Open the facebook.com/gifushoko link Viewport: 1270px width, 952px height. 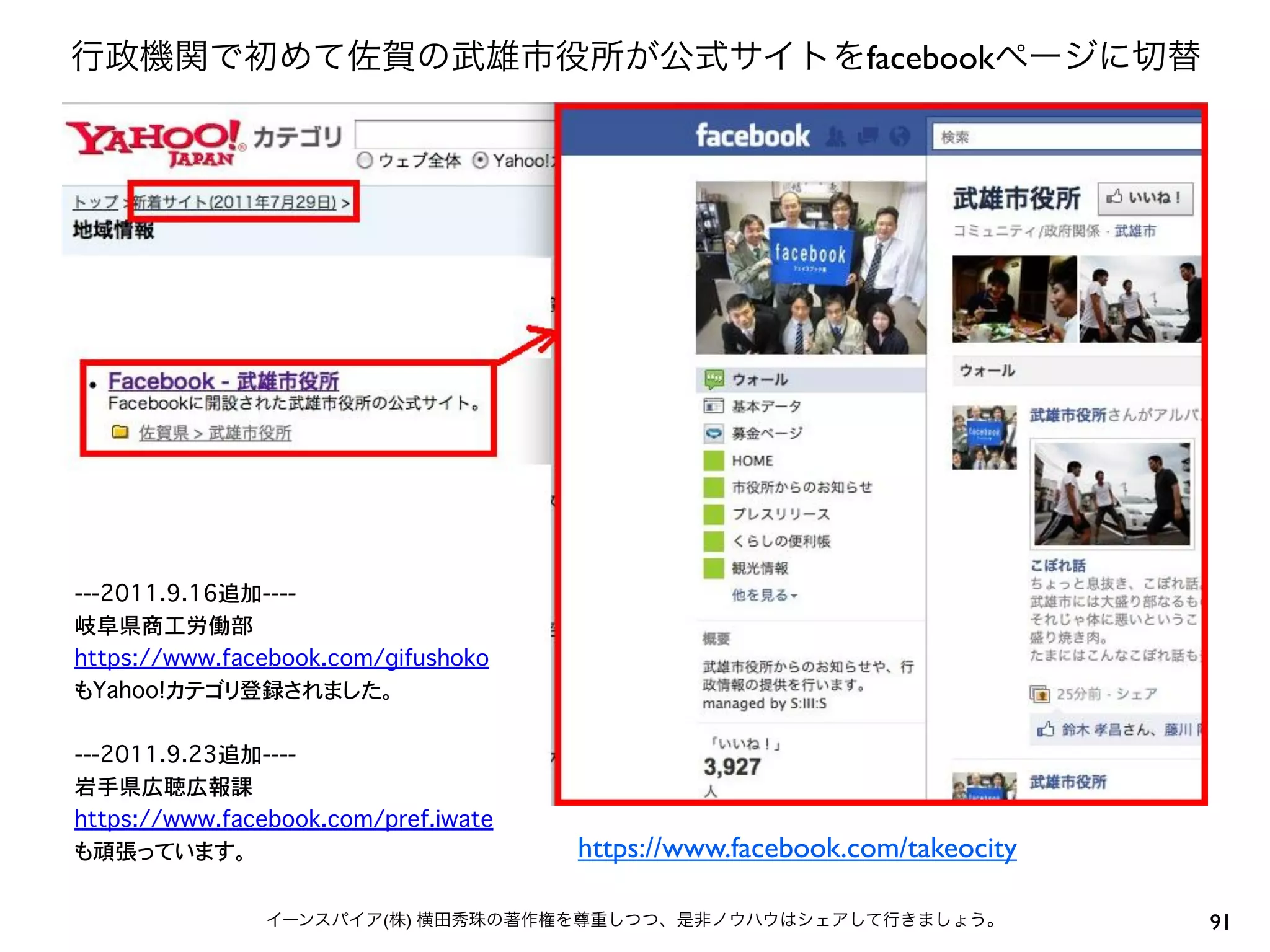pyautogui.click(x=282, y=658)
